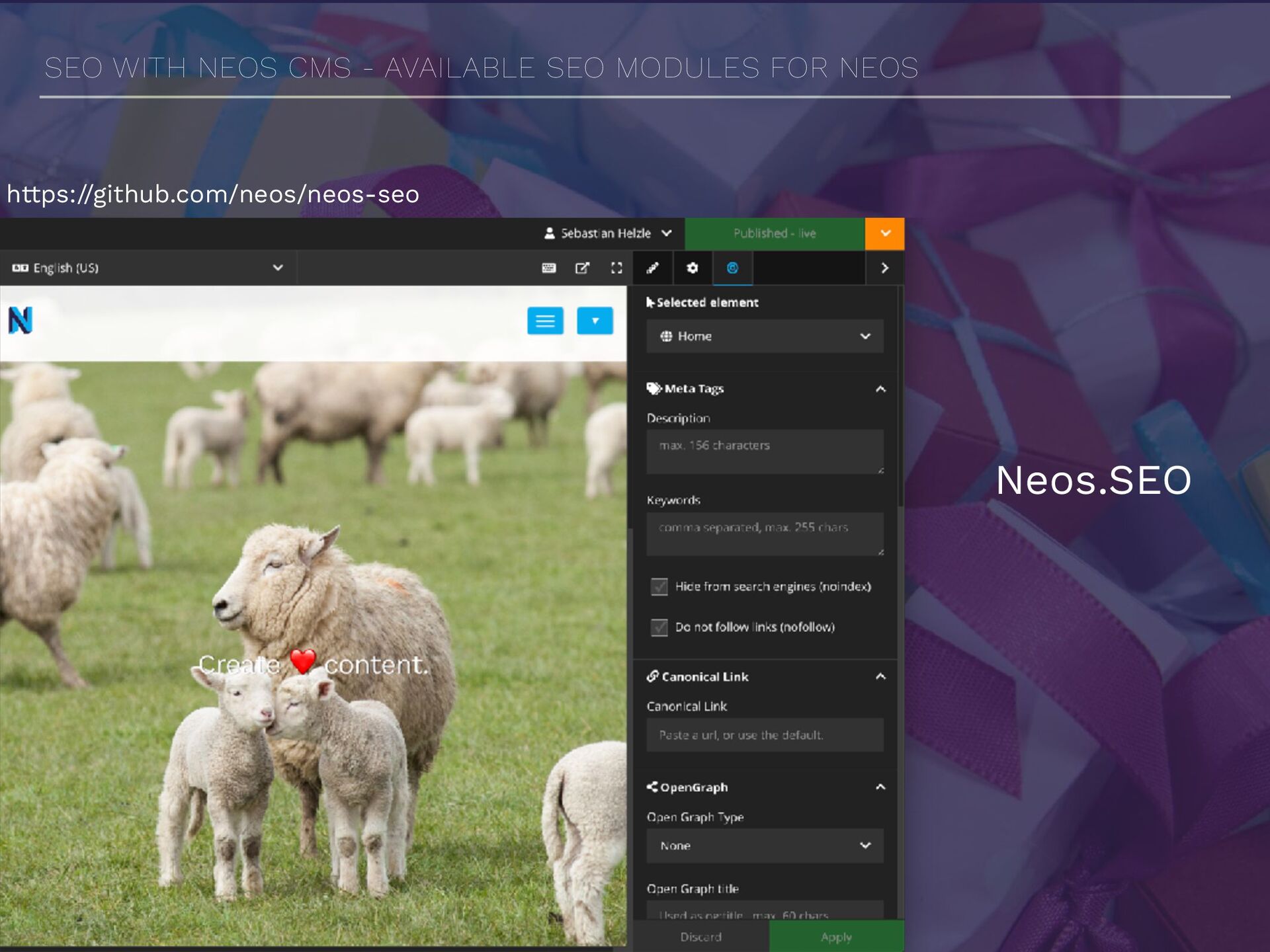This screenshot has height=952, width=1270.
Task: Click the github neos-seo URL text
Action: tap(213, 194)
